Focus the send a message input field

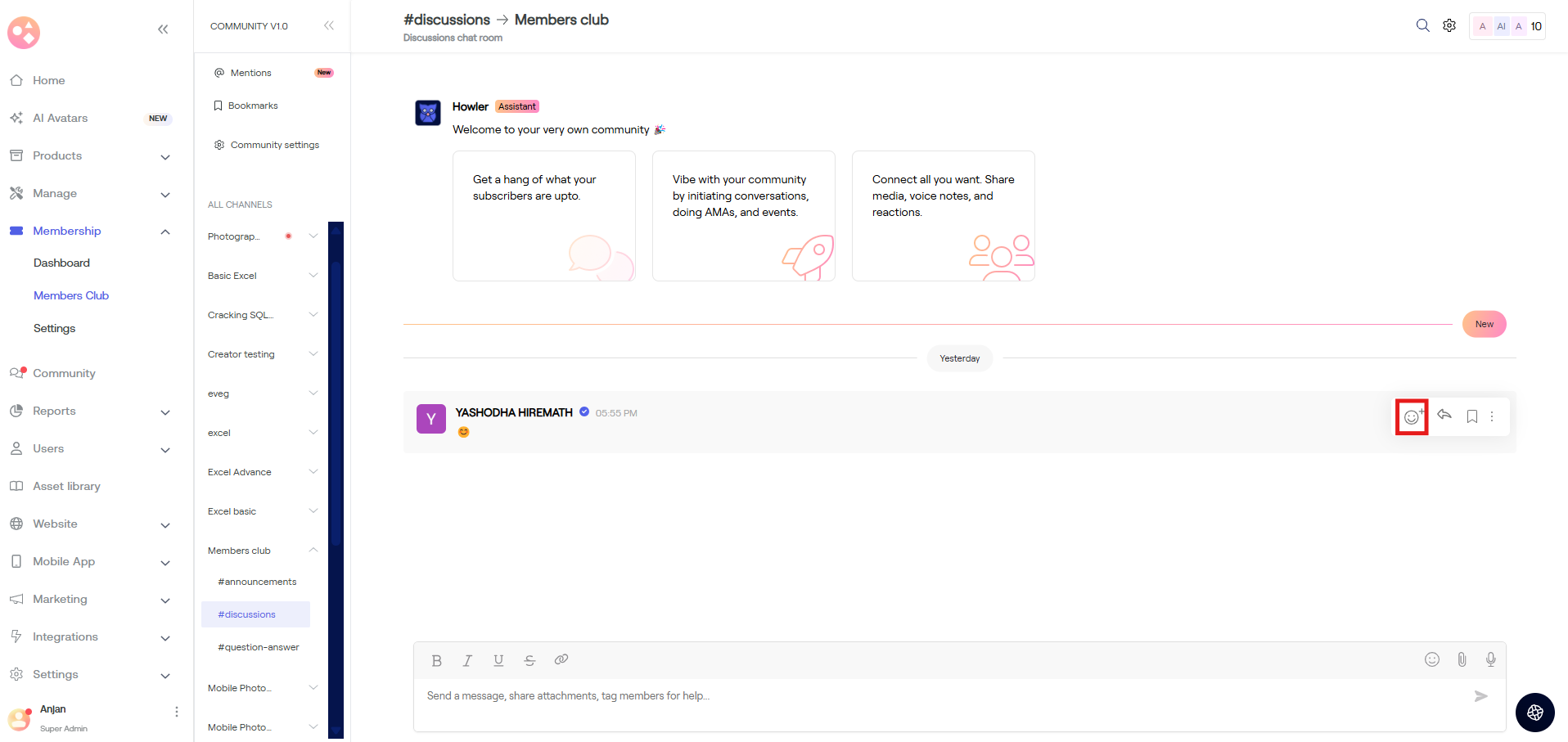[941, 696]
